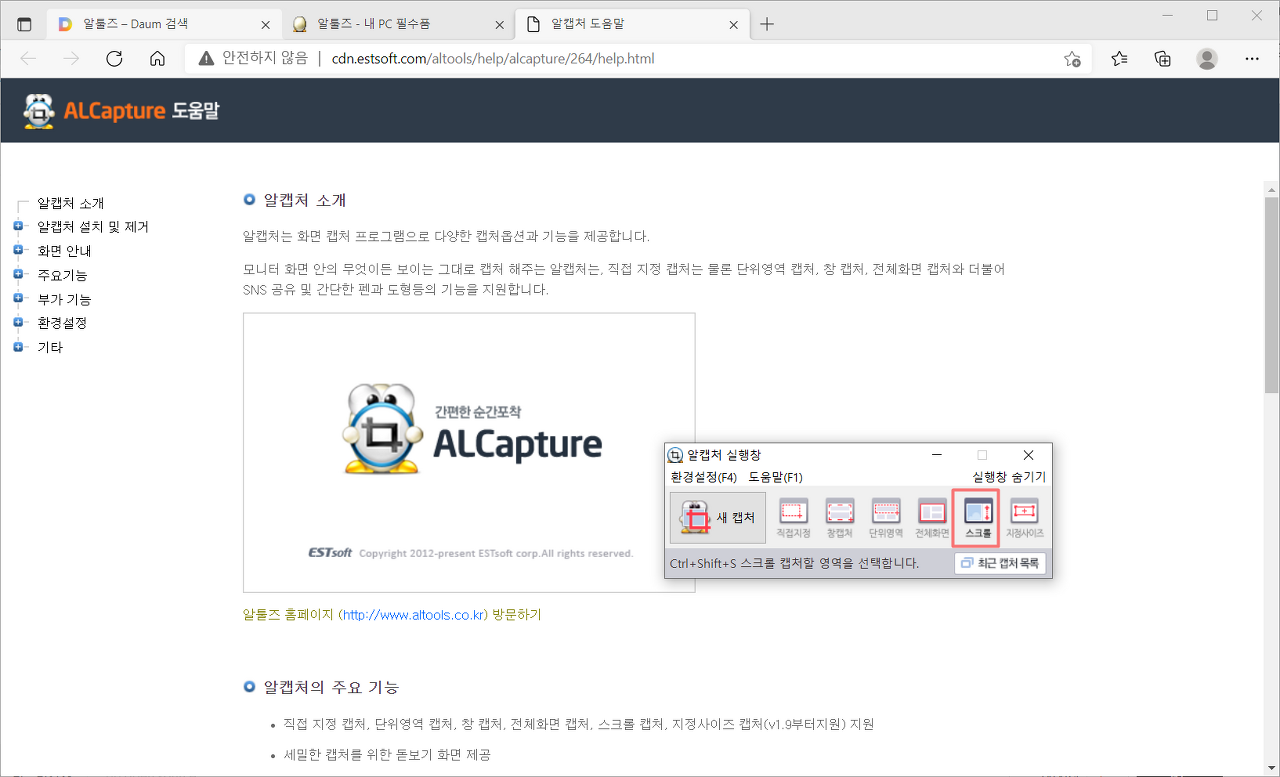Expand the 부가 기능 tree node
Image resolution: width=1280 pixels, height=777 pixels.
point(18,298)
